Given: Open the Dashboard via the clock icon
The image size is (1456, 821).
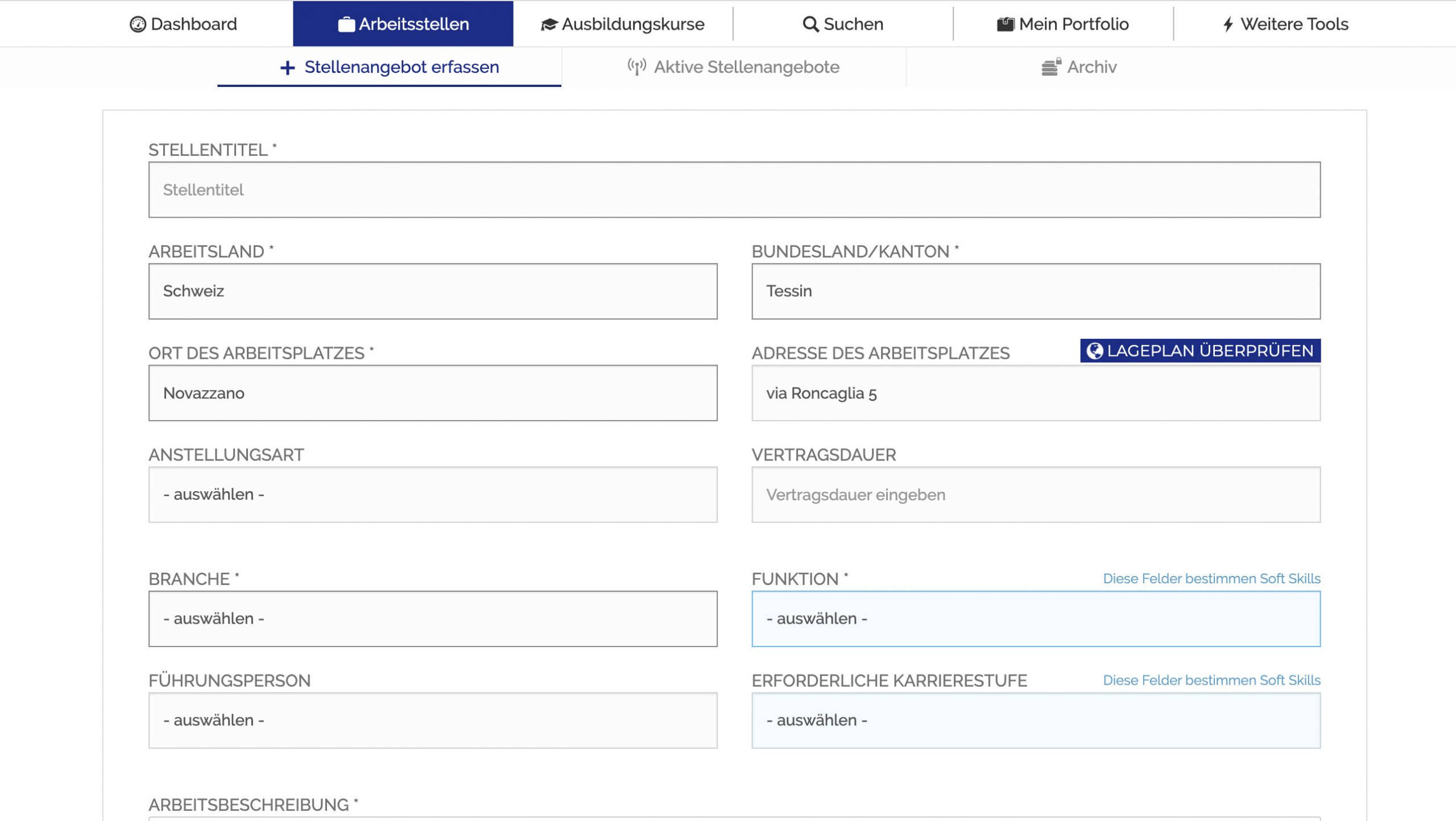Looking at the screenshot, I should tap(137, 24).
